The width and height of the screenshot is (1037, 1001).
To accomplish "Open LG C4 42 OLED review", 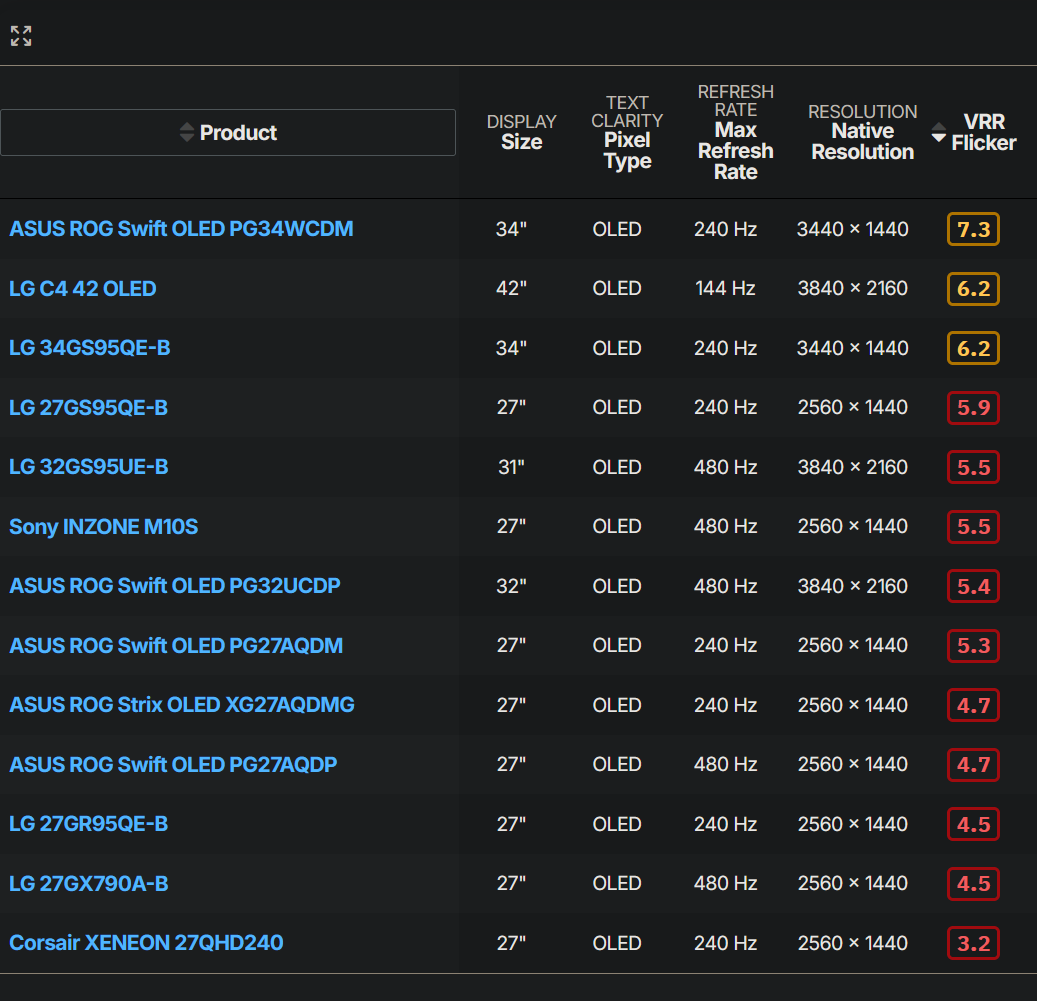I will 83,288.
